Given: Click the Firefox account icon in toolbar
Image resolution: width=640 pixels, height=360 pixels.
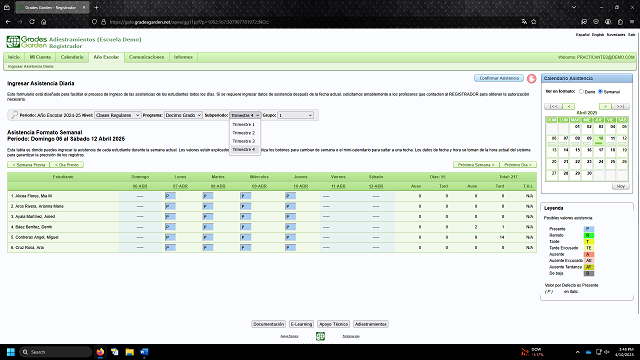Looking at the screenshot, I should (608, 22).
